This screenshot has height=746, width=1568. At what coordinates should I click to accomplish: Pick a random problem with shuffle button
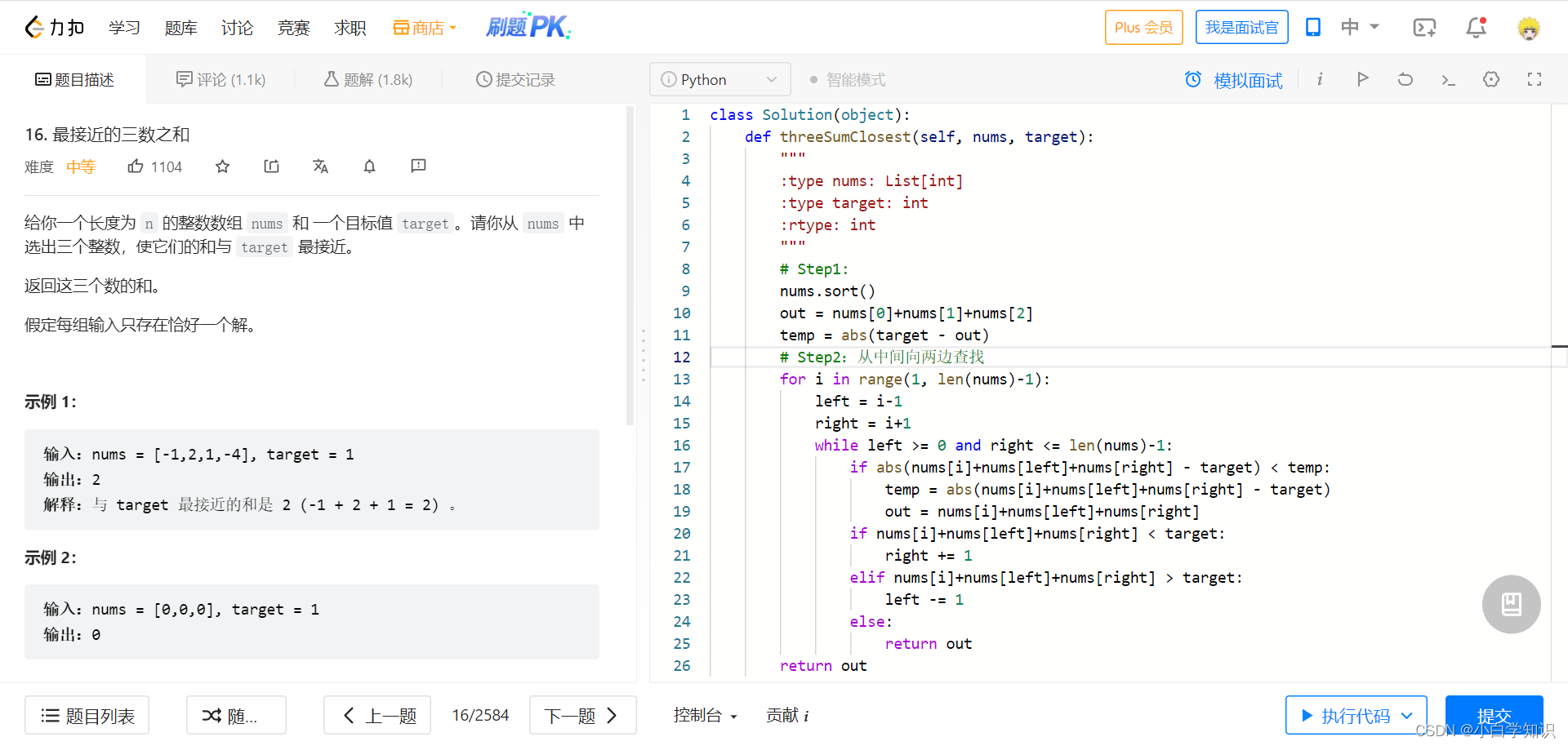click(236, 715)
